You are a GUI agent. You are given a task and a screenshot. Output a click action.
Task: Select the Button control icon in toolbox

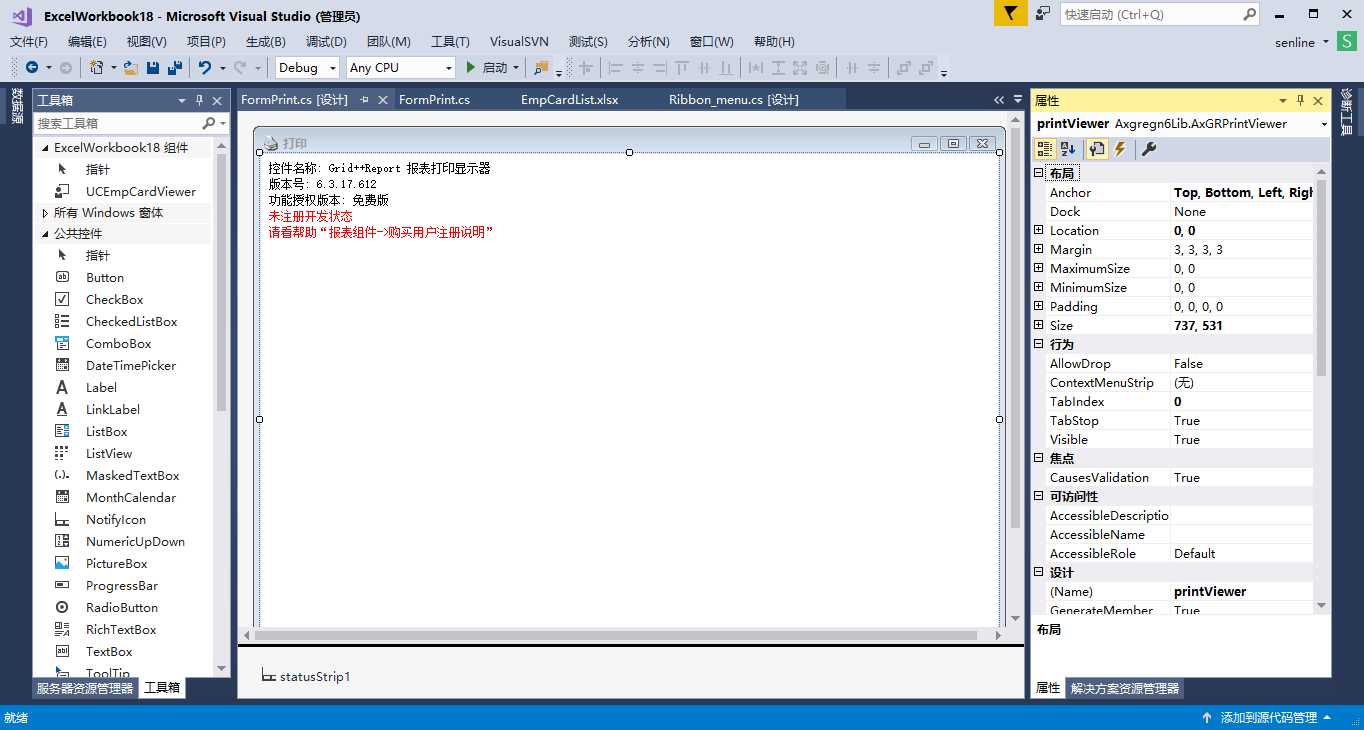coord(62,277)
